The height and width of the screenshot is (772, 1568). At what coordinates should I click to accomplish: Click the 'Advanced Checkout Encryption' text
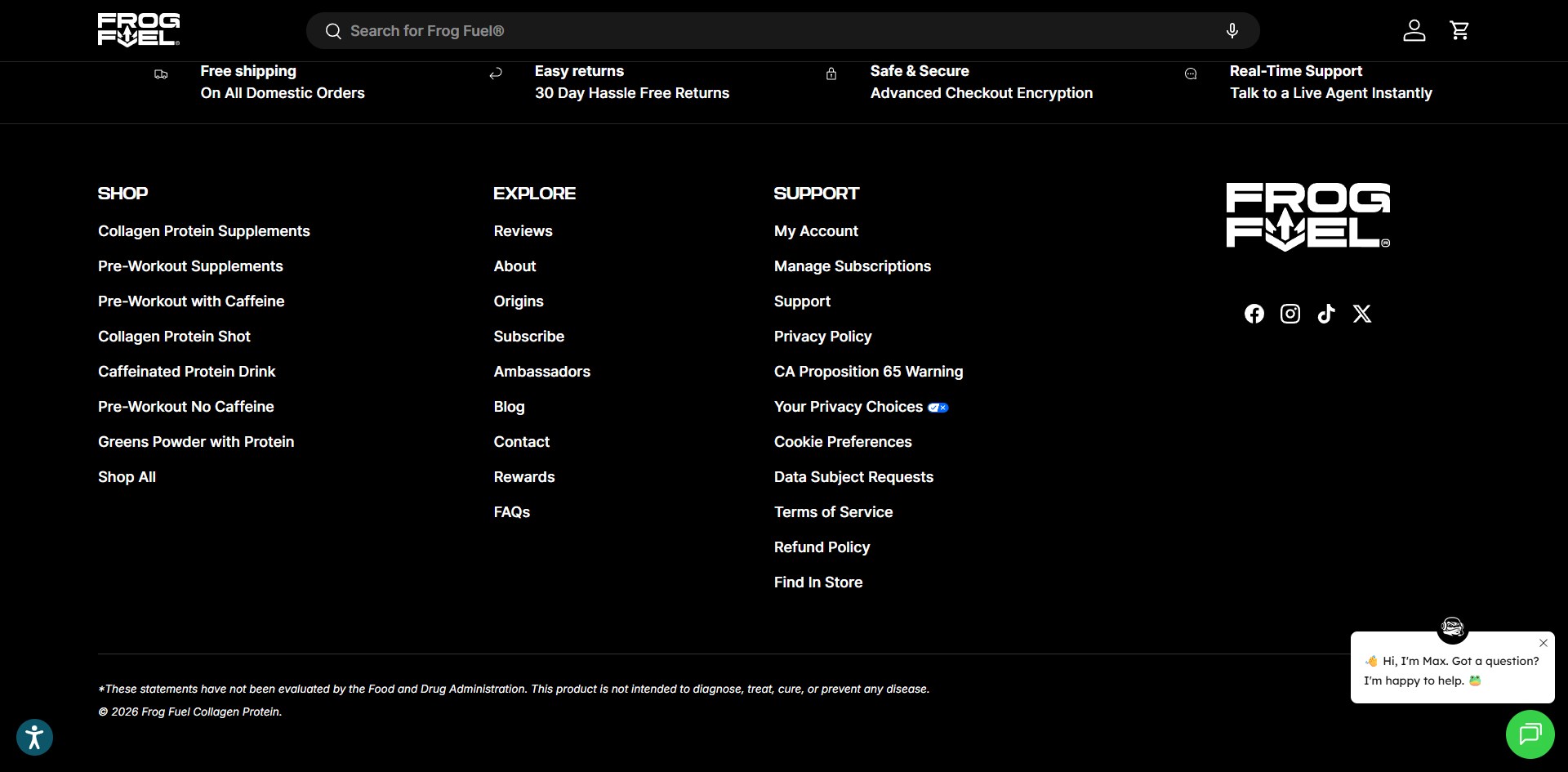(982, 93)
